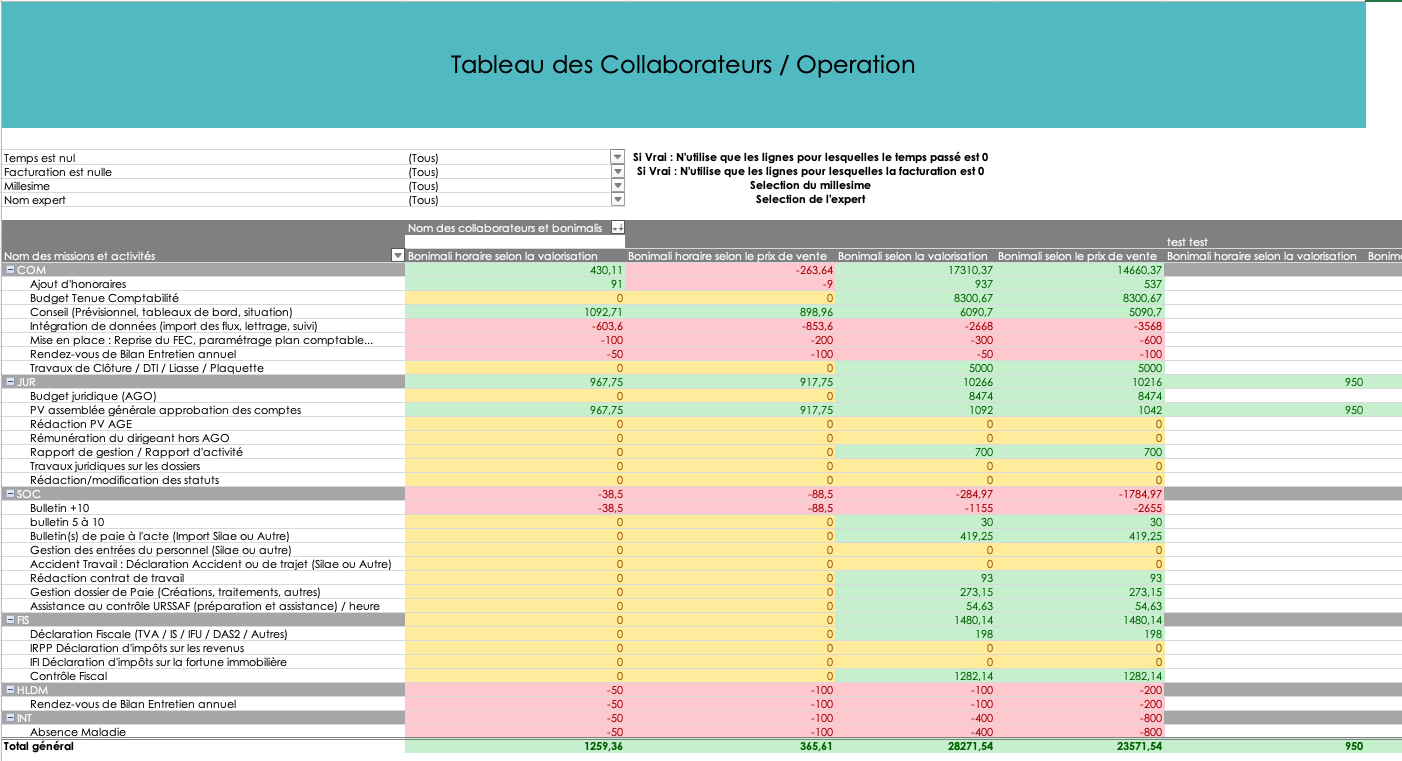The height and width of the screenshot is (761, 1402).
Task: Collapse the INT group with its minus icon
Action: point(10,717)
